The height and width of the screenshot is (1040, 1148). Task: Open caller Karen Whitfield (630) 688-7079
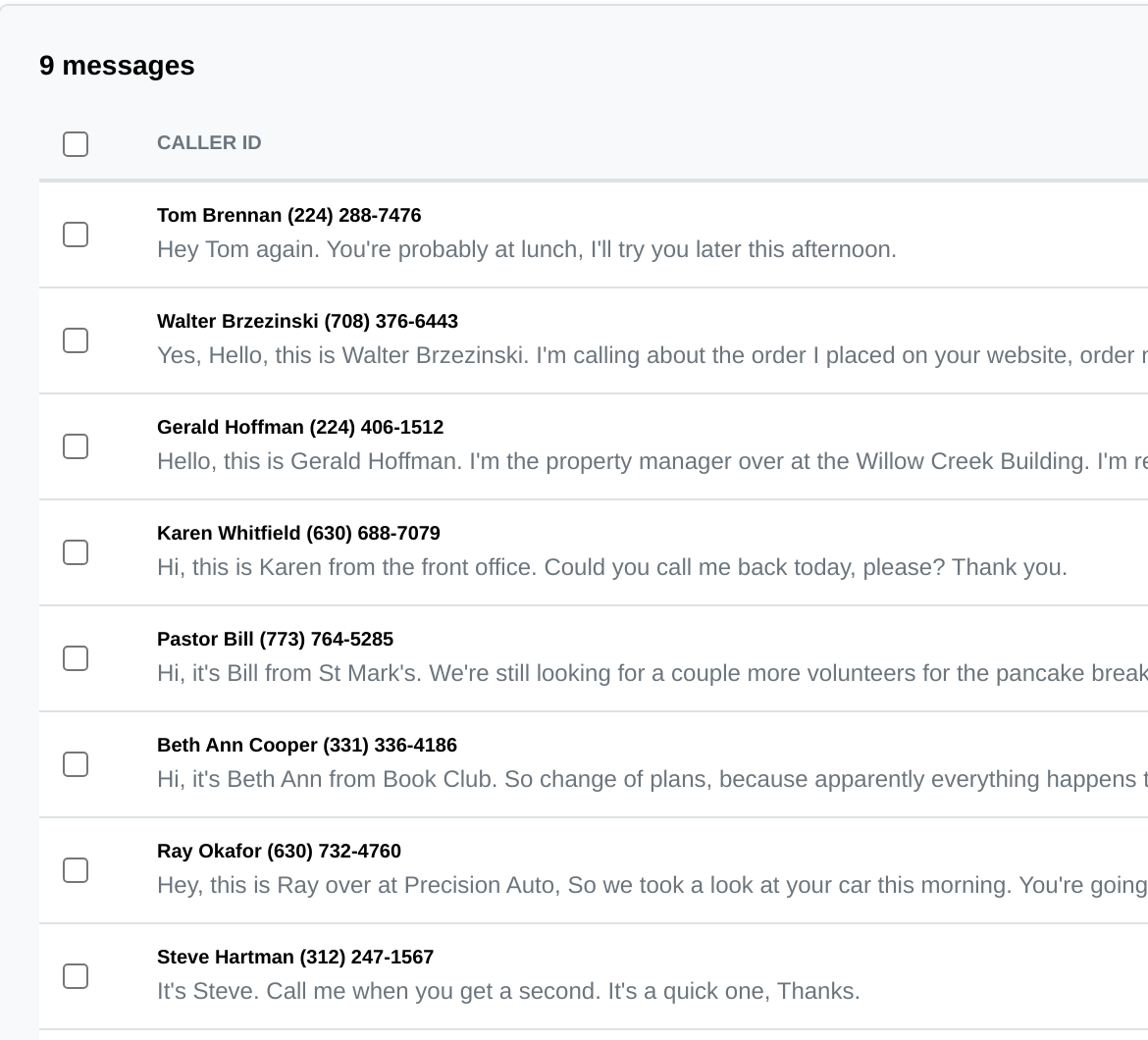[298, 533]
